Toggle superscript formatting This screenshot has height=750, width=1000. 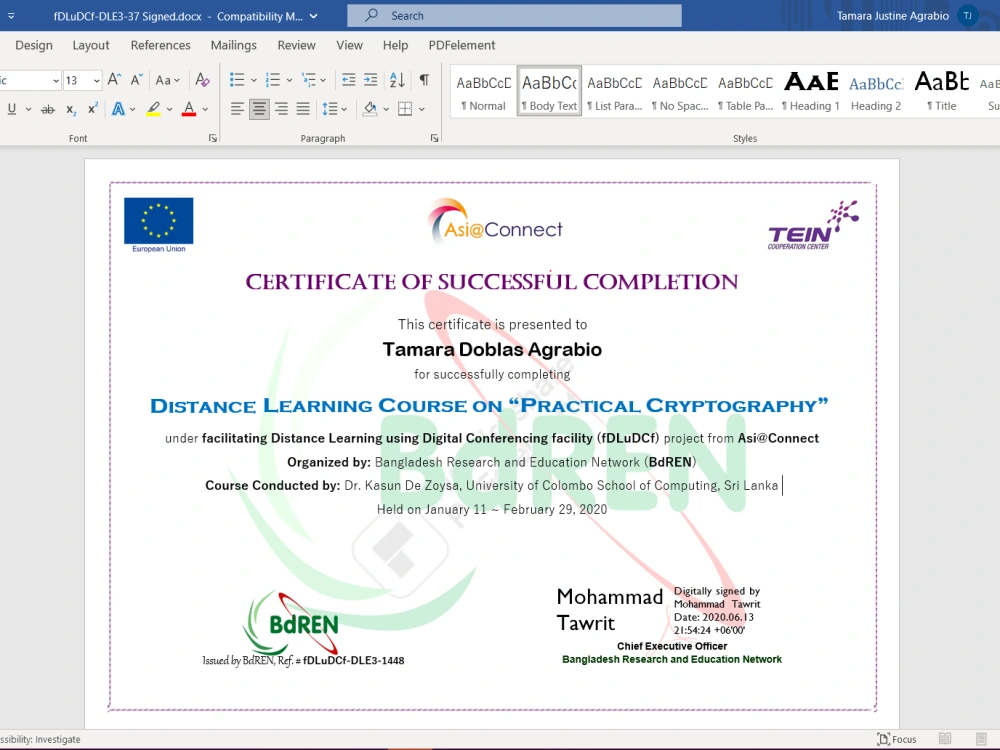[92, 109]
